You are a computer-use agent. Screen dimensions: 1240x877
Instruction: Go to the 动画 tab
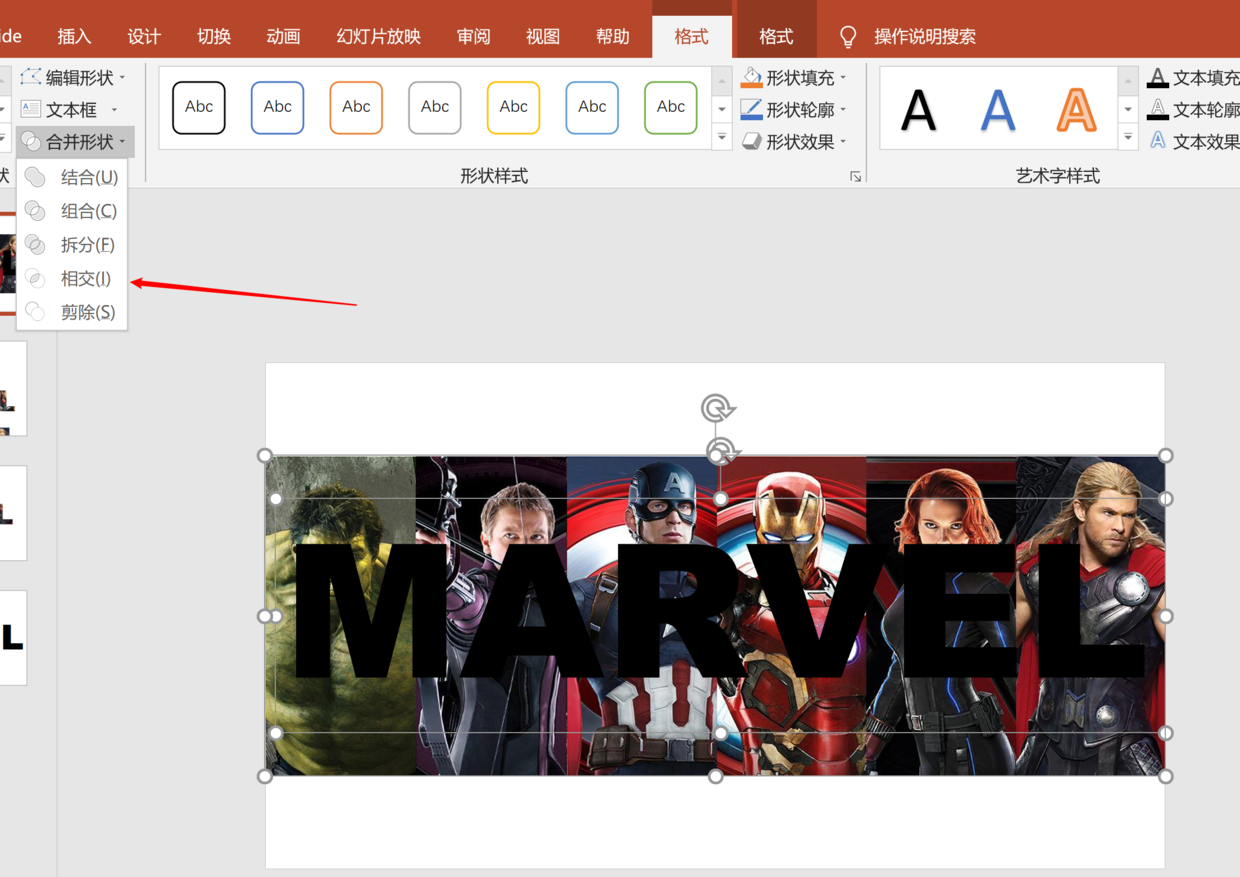283,36
